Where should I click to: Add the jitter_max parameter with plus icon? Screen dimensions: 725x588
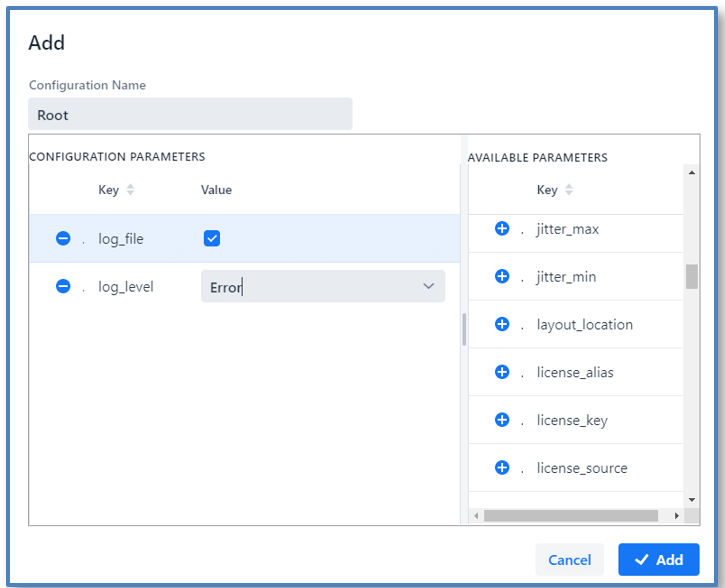502,228
